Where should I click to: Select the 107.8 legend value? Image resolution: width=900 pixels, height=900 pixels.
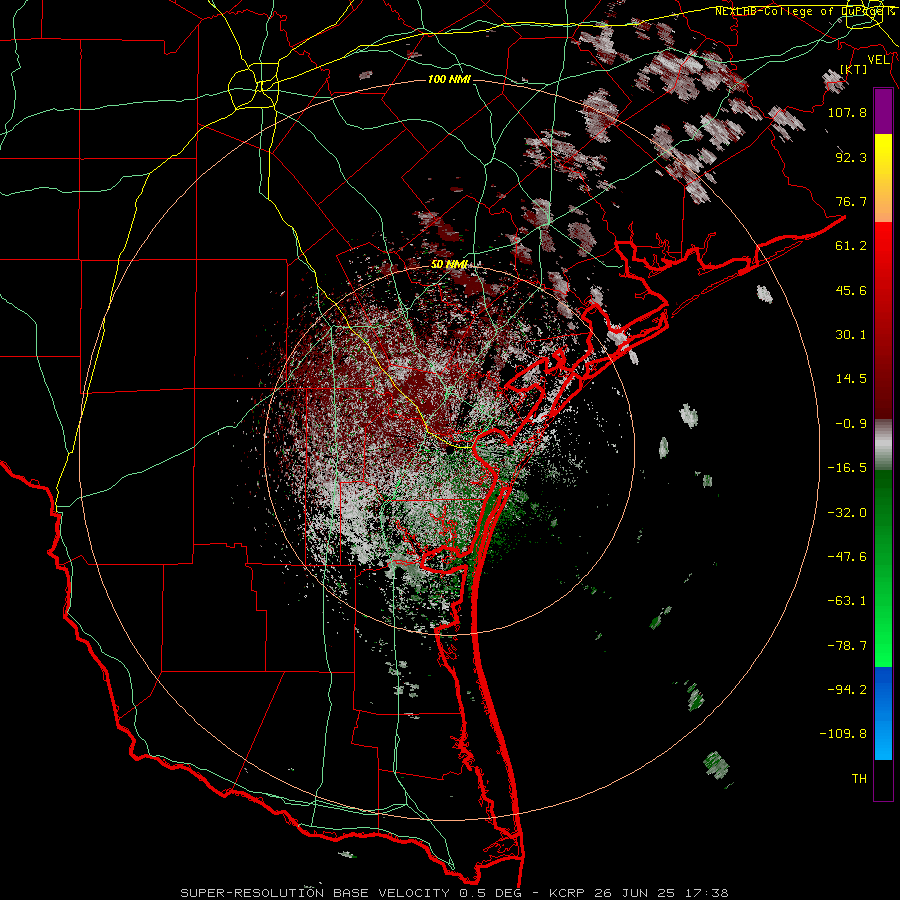847,112
